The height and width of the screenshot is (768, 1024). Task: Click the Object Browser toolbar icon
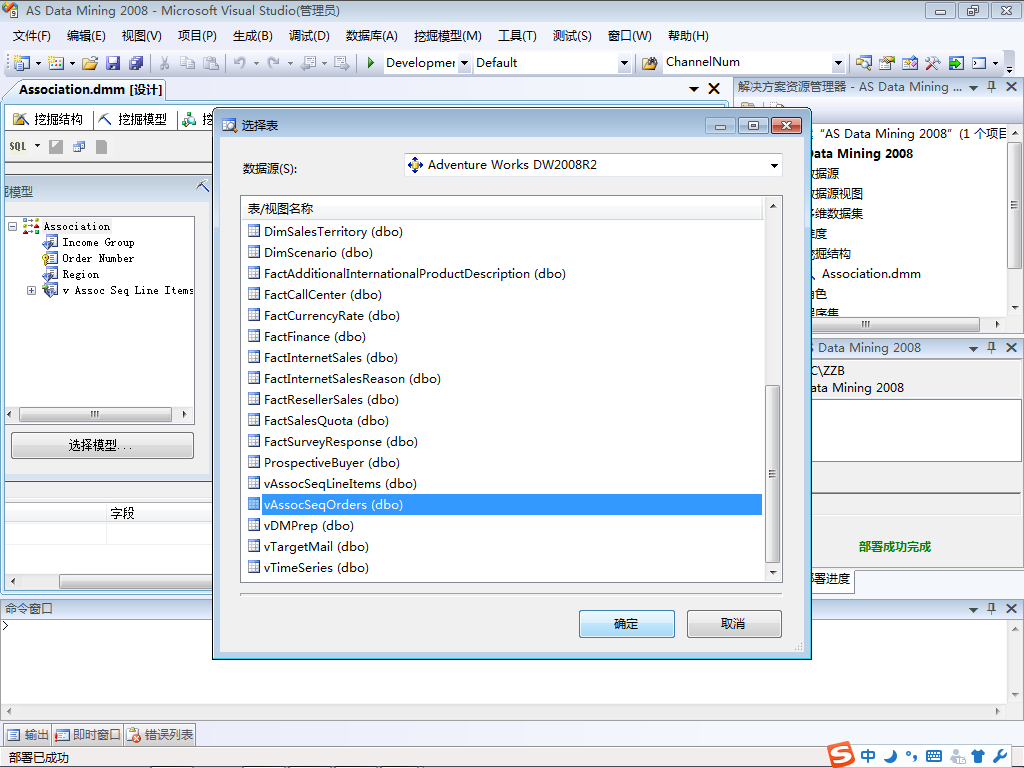[910, 63]
